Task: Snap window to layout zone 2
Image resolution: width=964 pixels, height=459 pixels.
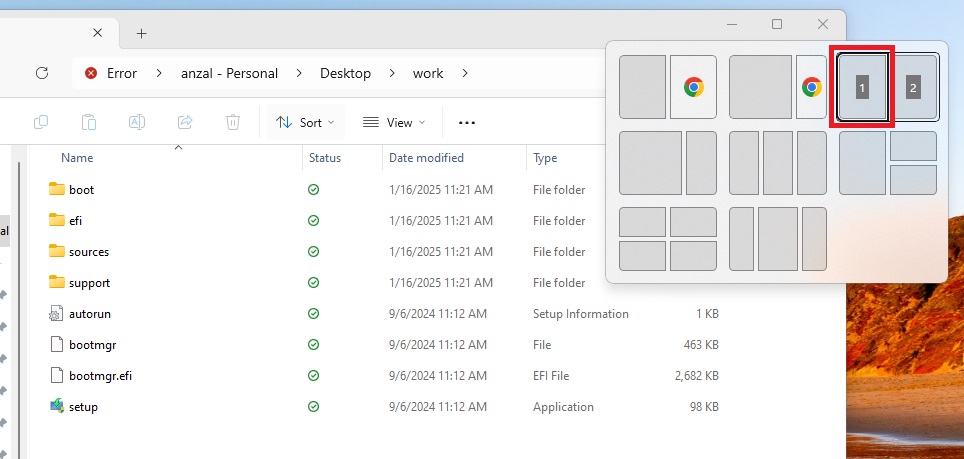Action: pos(913,88)
